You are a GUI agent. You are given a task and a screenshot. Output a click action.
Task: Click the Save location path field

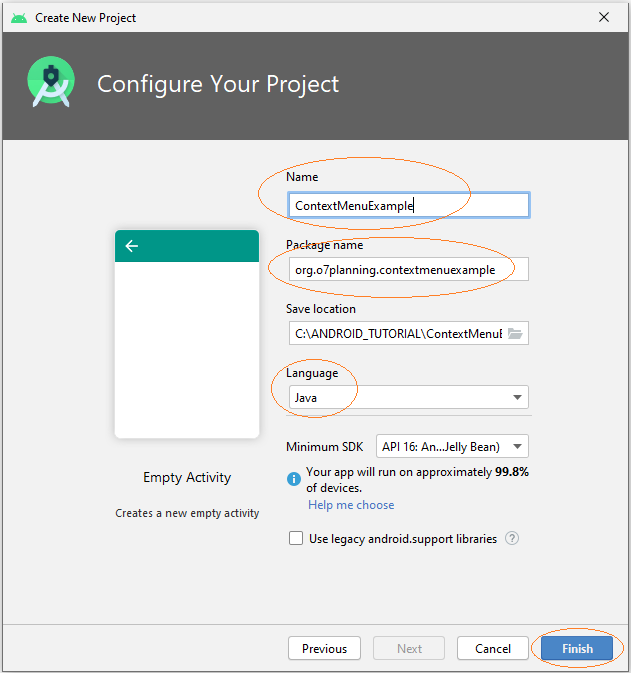point(397,333)
